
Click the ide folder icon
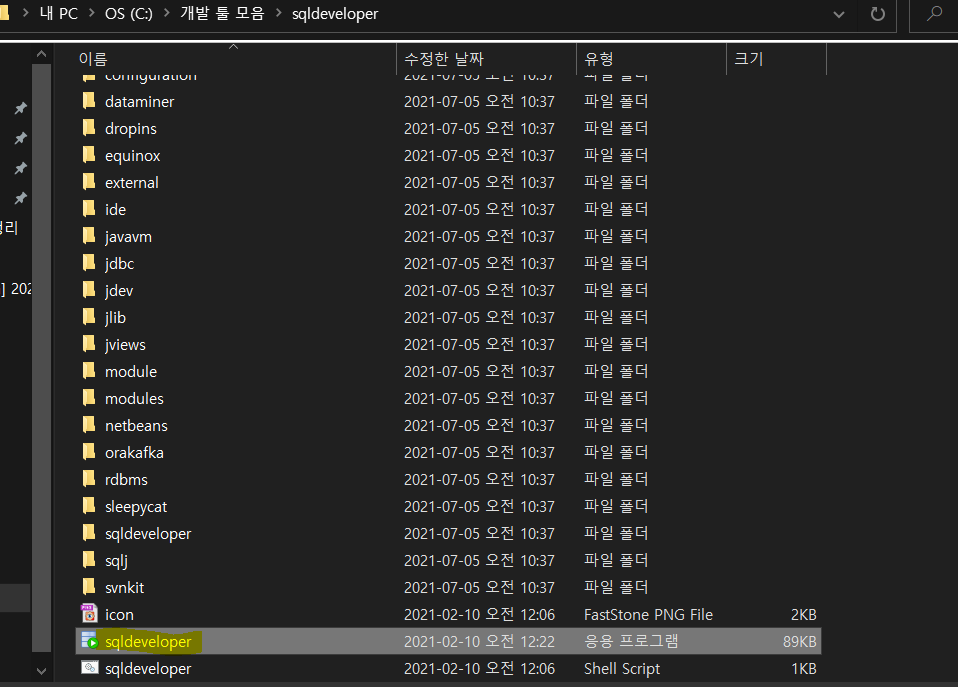pyautogui.click(x=89, y=209)
